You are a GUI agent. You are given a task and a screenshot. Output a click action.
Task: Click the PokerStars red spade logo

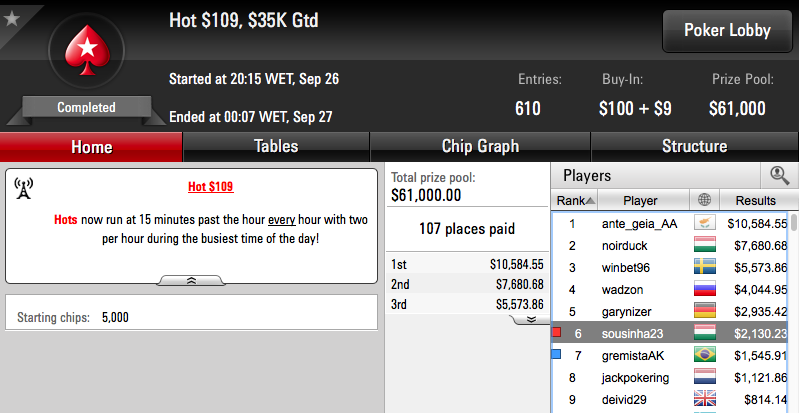coord(87,50)
